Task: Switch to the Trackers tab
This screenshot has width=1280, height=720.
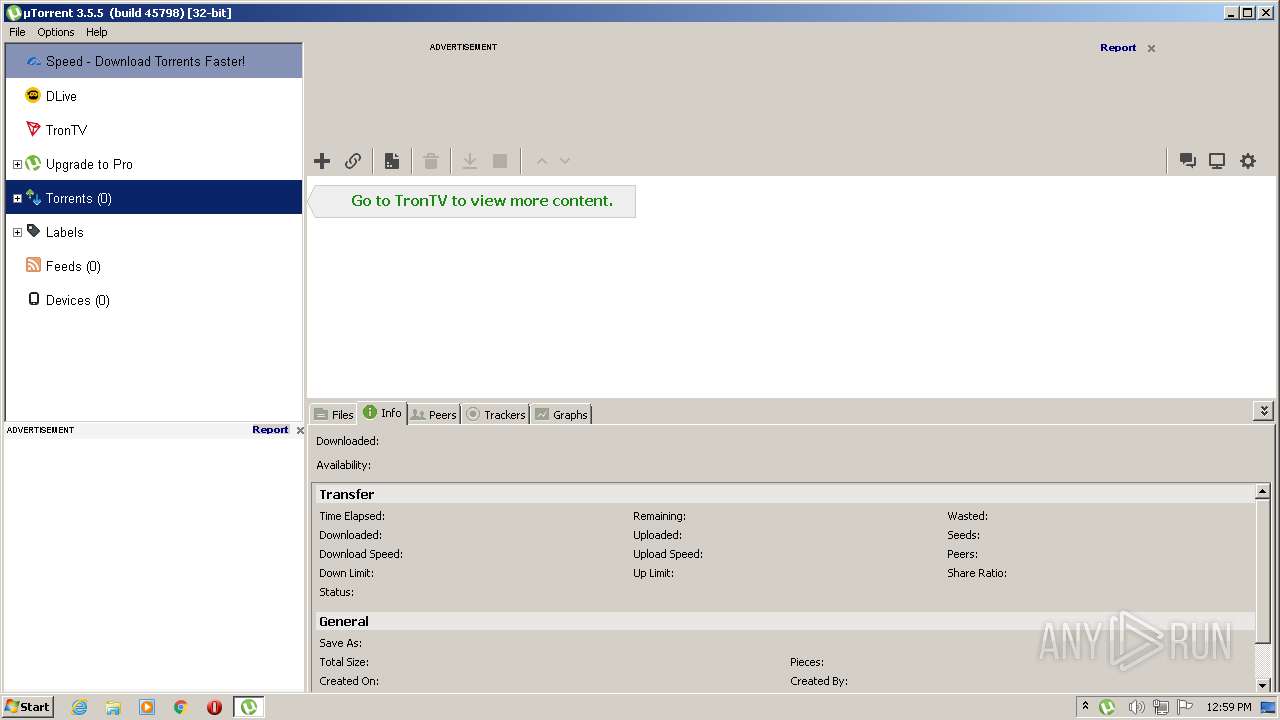Action: tap(496, 414)
